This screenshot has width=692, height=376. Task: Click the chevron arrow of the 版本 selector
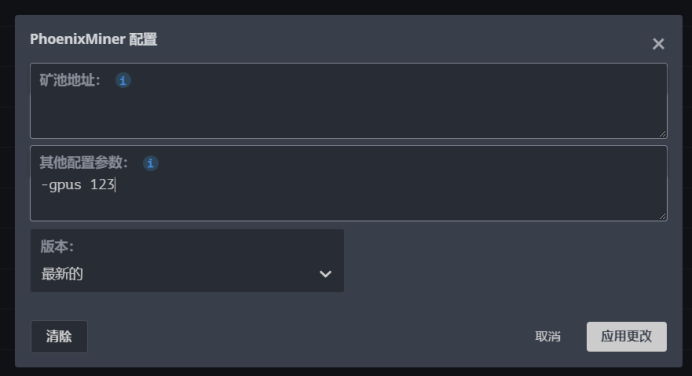click(x=325, y=274)
